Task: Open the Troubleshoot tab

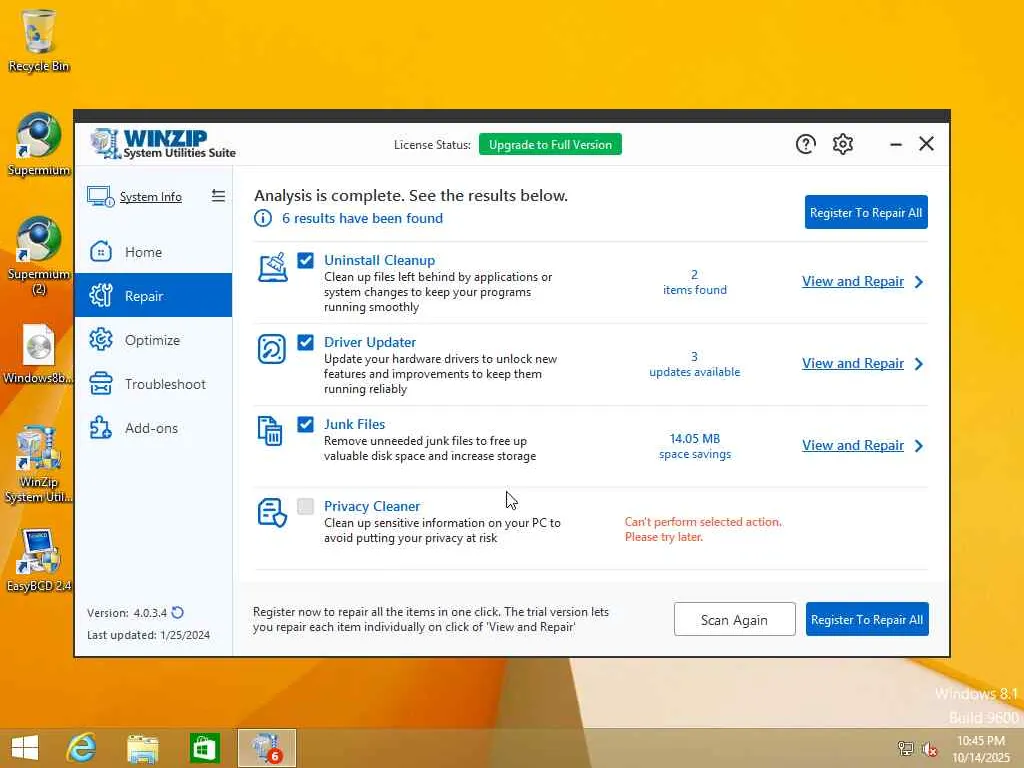Action: tap(153, 383)
